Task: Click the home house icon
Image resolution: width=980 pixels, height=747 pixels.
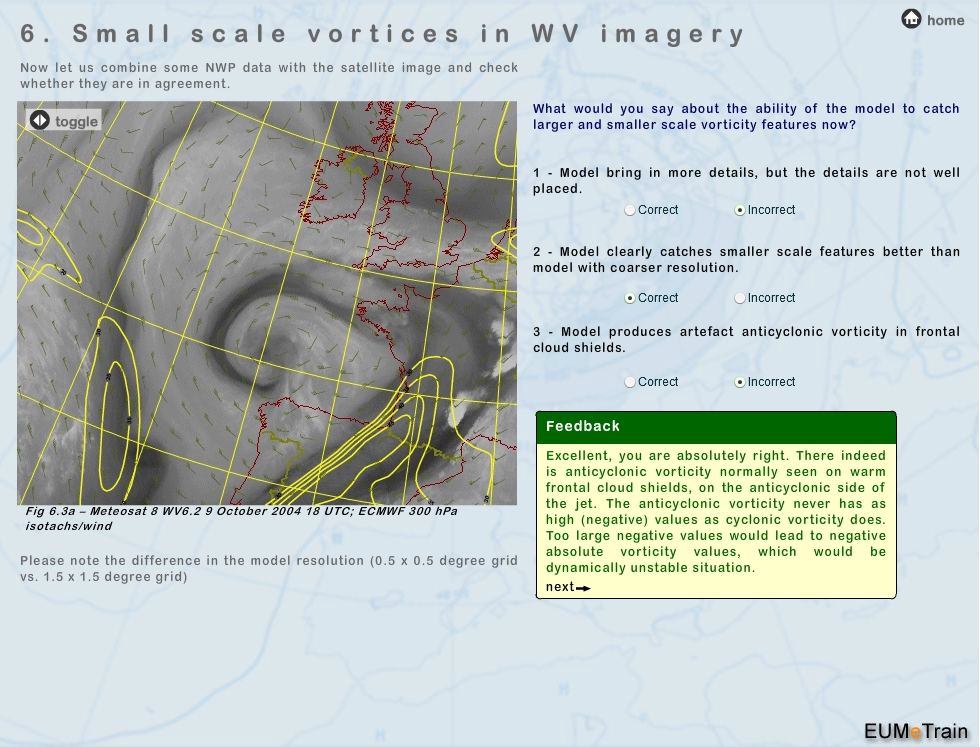Action: [911, 19]
